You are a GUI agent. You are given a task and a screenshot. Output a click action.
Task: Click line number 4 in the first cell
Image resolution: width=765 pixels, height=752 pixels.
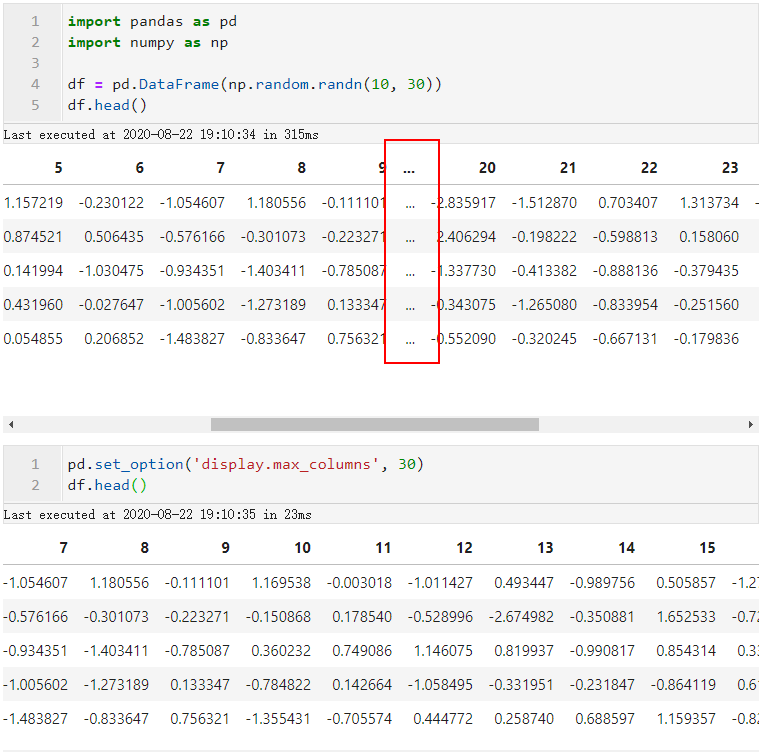point(35,84)
